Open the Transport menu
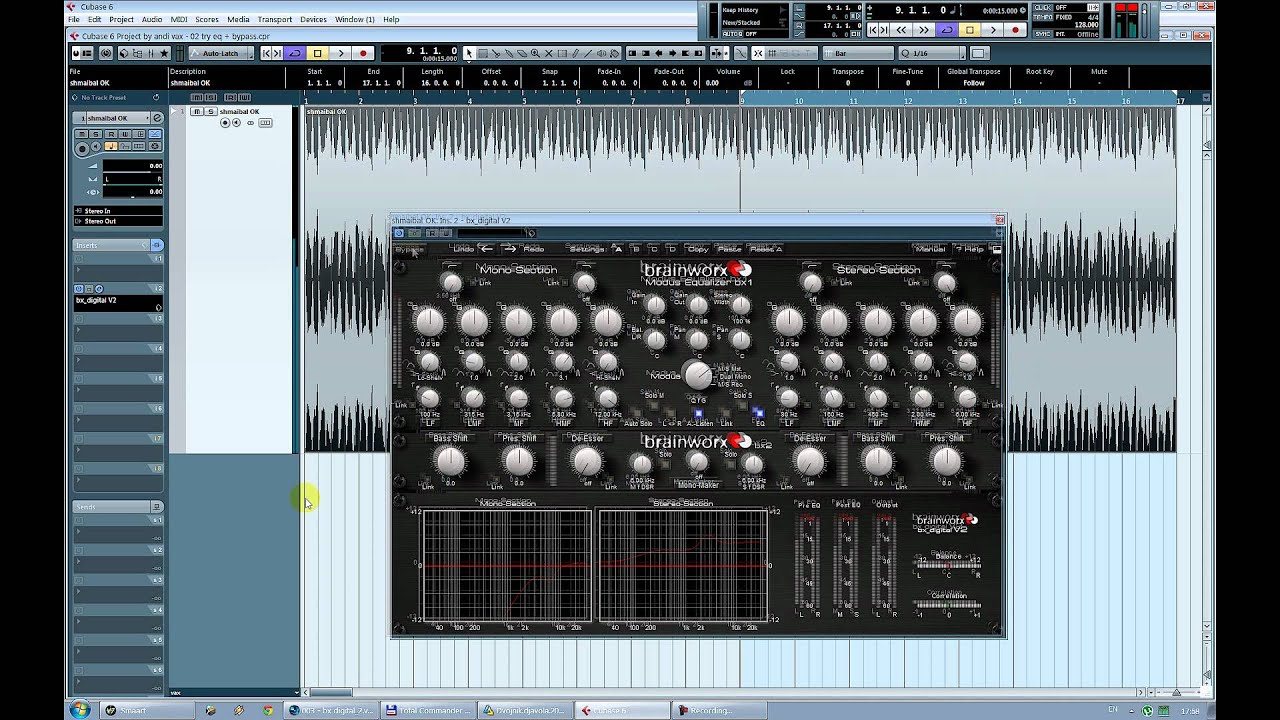This screenshot has height=720, width=1280. (x=275, y=19)
